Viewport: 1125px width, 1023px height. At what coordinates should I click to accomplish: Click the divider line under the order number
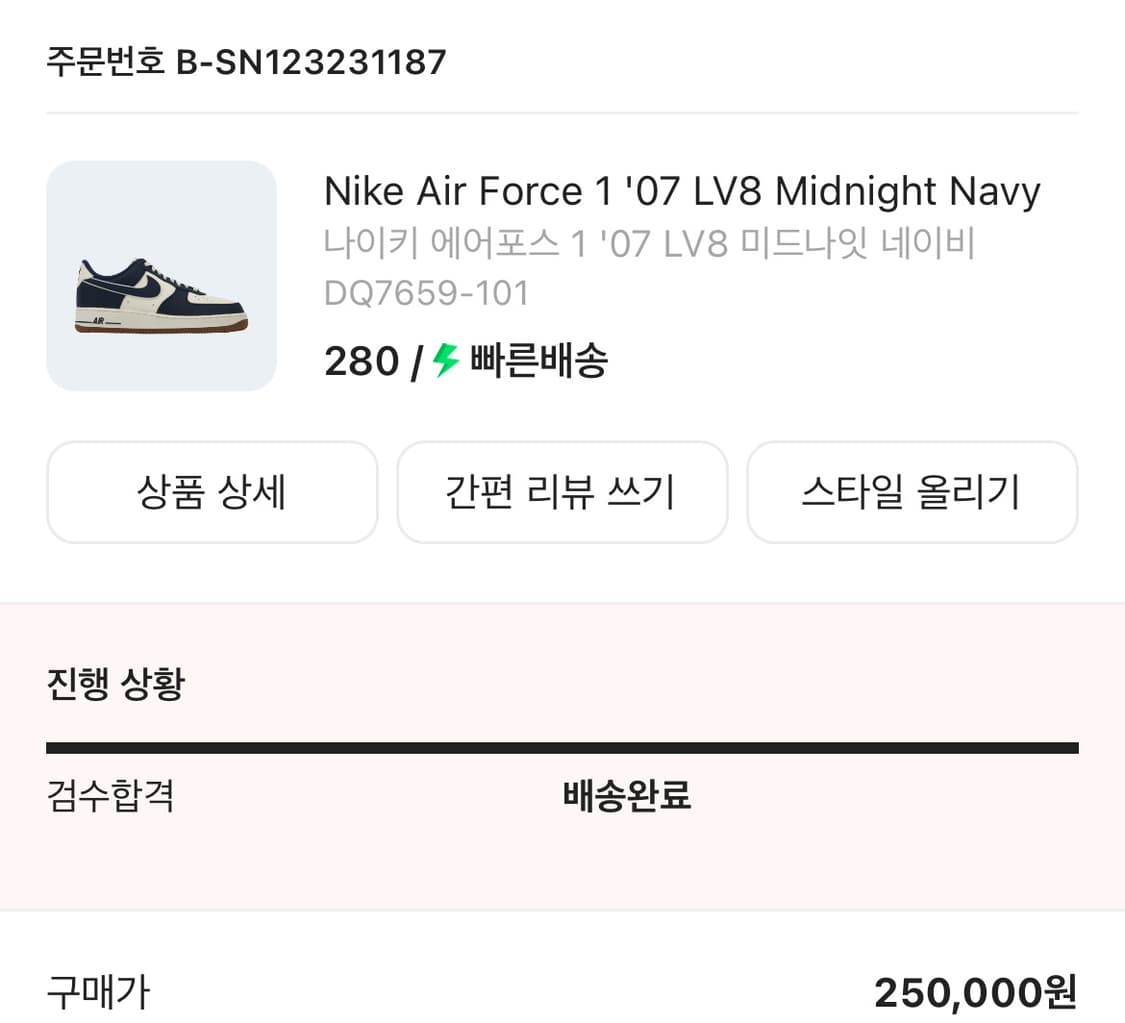(x=562, y=113)
